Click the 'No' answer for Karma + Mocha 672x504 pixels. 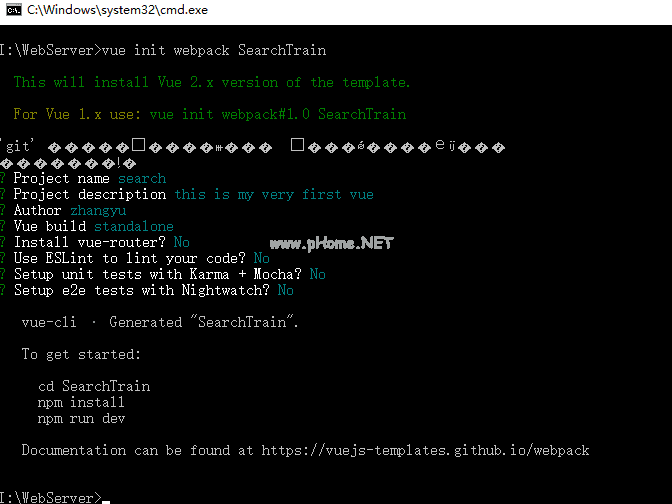point(318,274)
